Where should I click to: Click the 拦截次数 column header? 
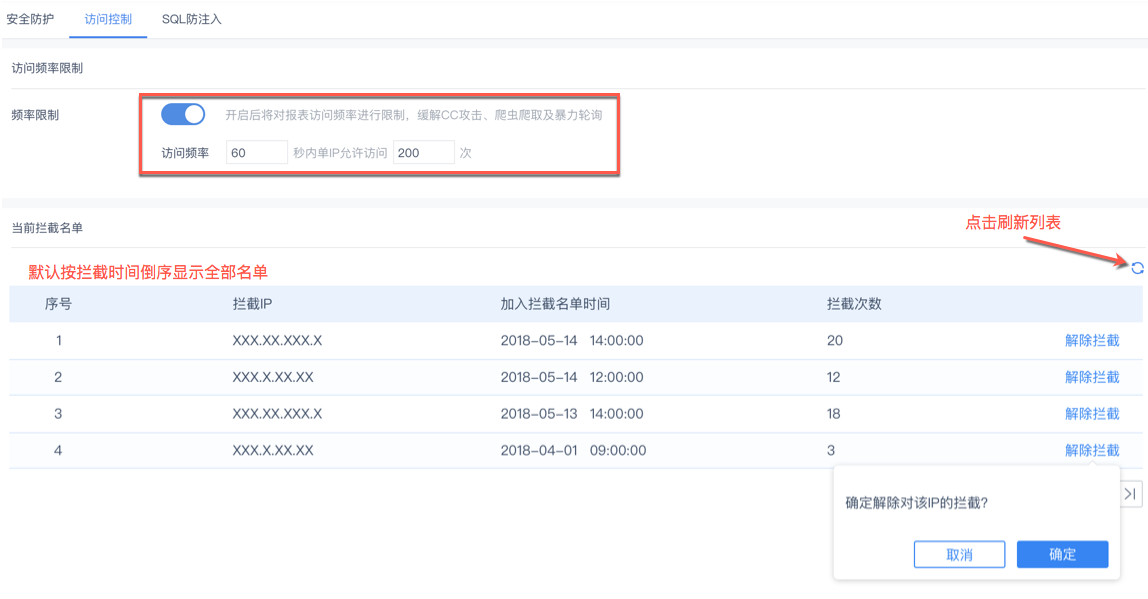854,304
